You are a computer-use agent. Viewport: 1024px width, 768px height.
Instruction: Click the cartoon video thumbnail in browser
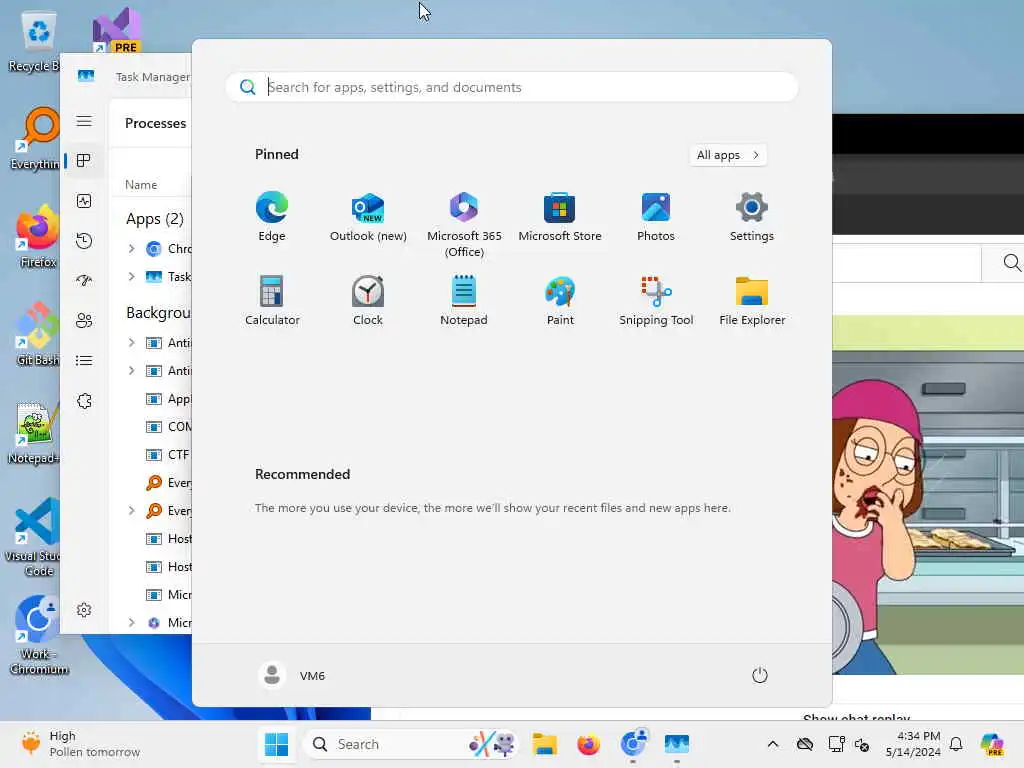coord(928,494)
